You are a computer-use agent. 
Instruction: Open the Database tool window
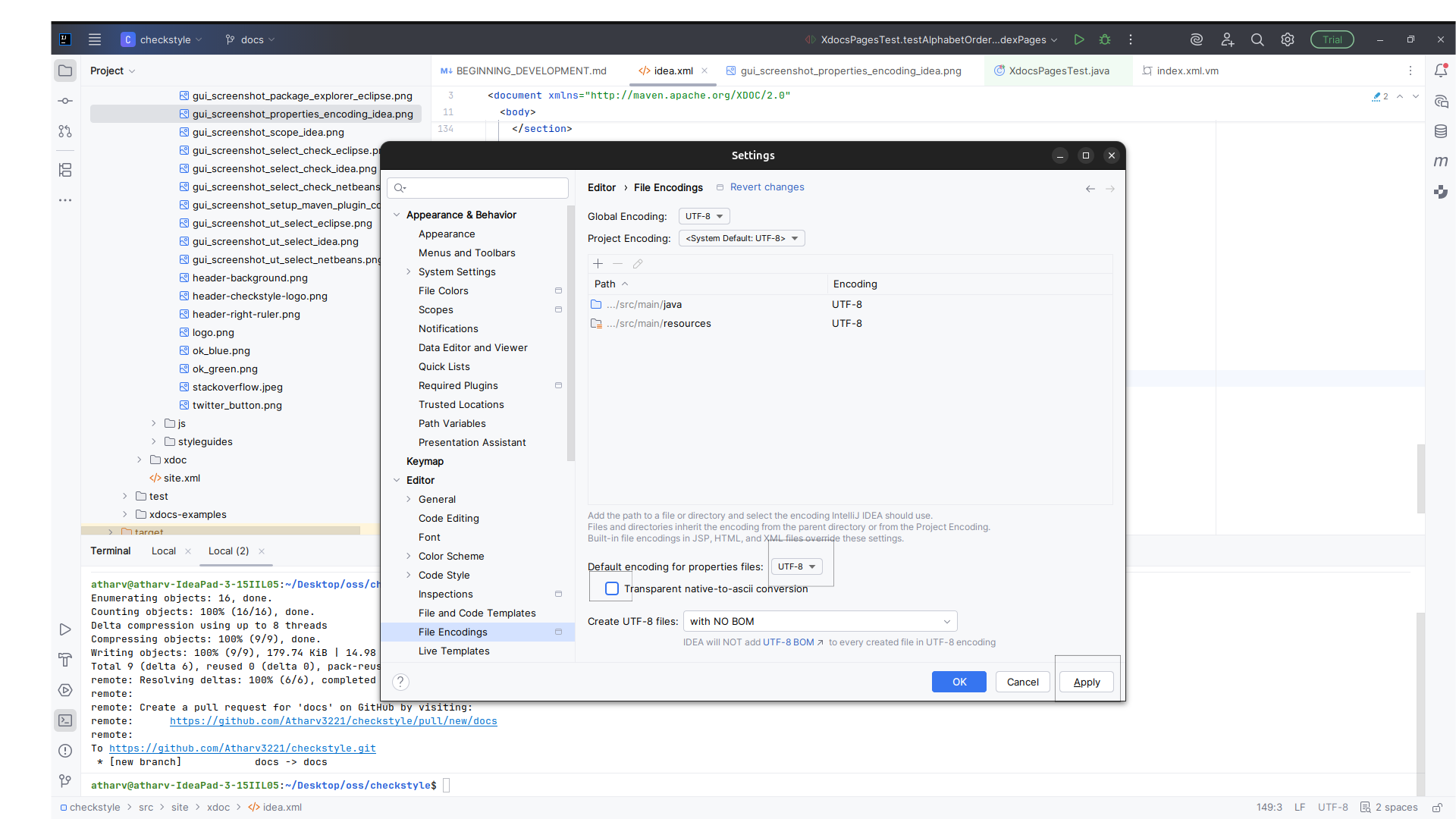pos(1442,130)
